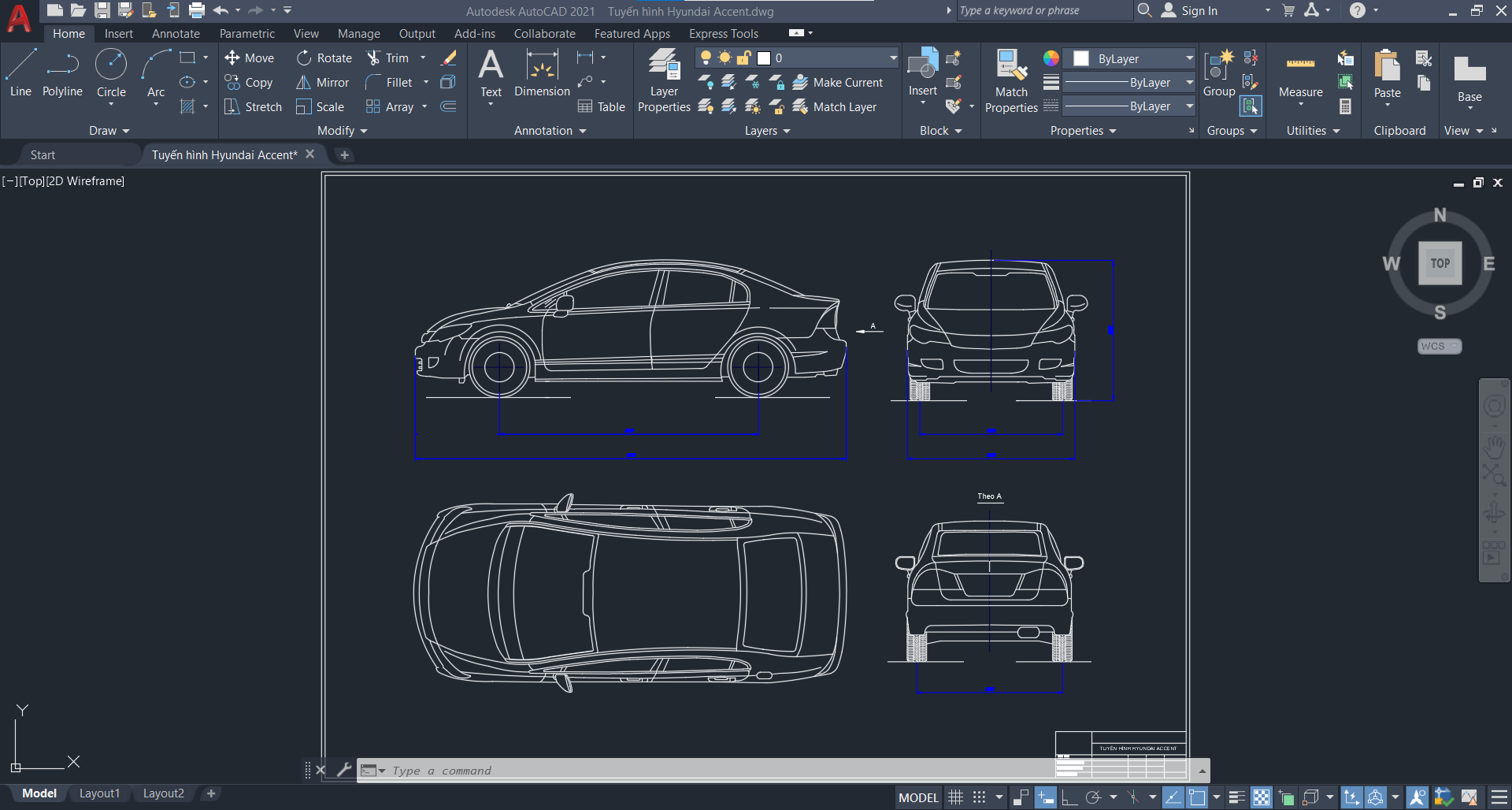Click the Dimension tool

[542, 72]
